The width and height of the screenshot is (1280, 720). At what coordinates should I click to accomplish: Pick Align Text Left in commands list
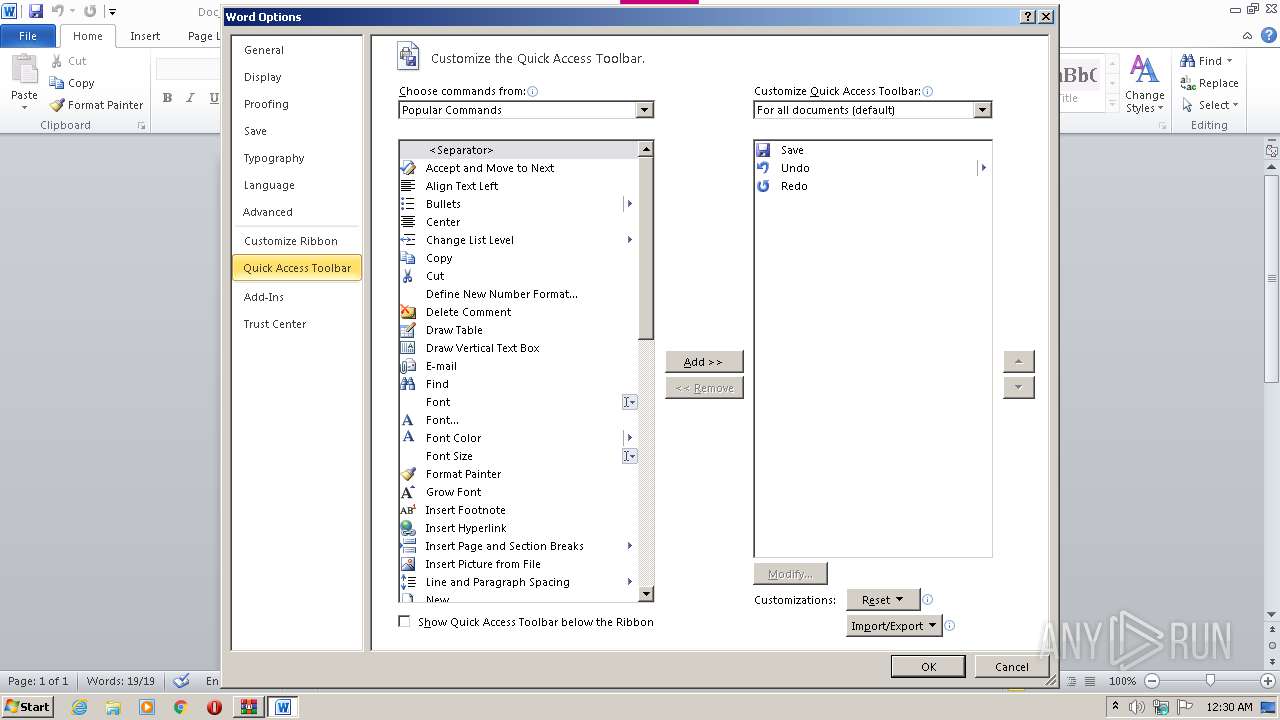coord(518,186)
